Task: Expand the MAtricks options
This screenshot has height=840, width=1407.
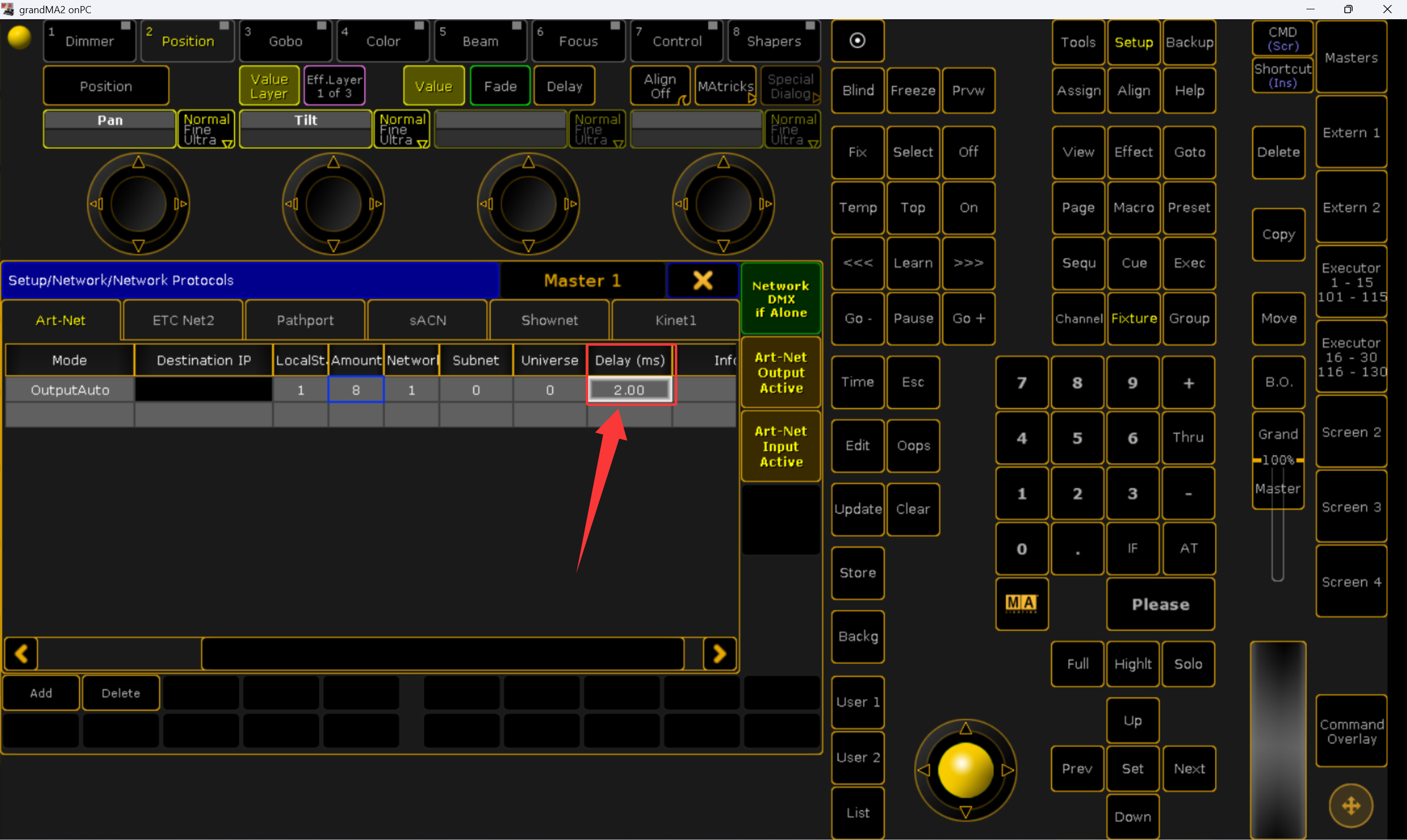Action: (x=725, y=87)
